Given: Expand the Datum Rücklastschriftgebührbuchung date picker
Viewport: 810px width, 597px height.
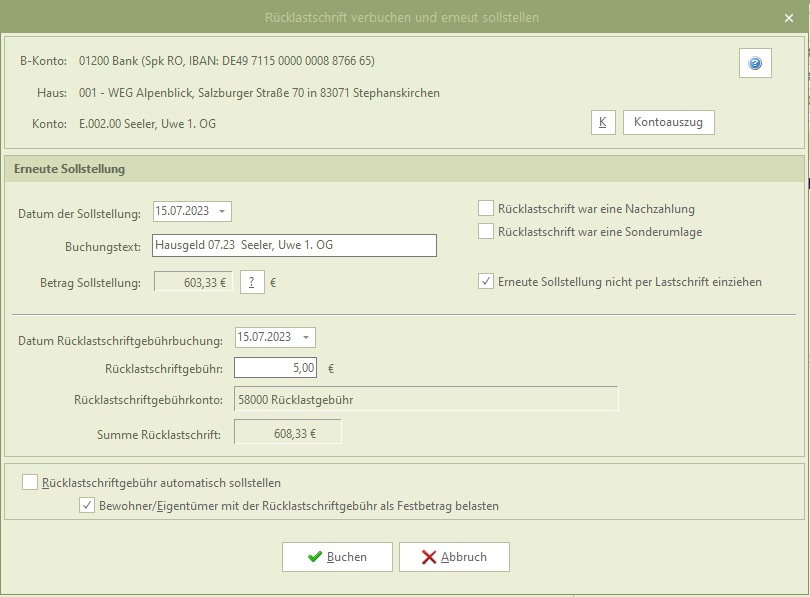Looking at the screenshot, I should tap(305, 337).
